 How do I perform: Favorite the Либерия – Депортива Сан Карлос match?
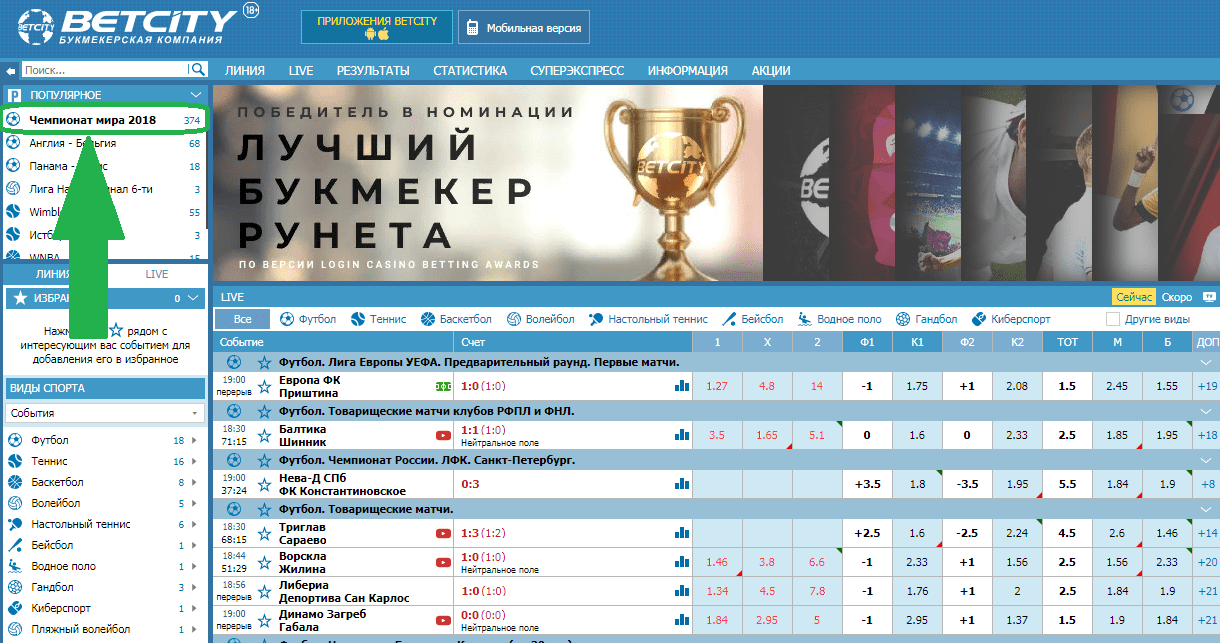click(265, 591)
